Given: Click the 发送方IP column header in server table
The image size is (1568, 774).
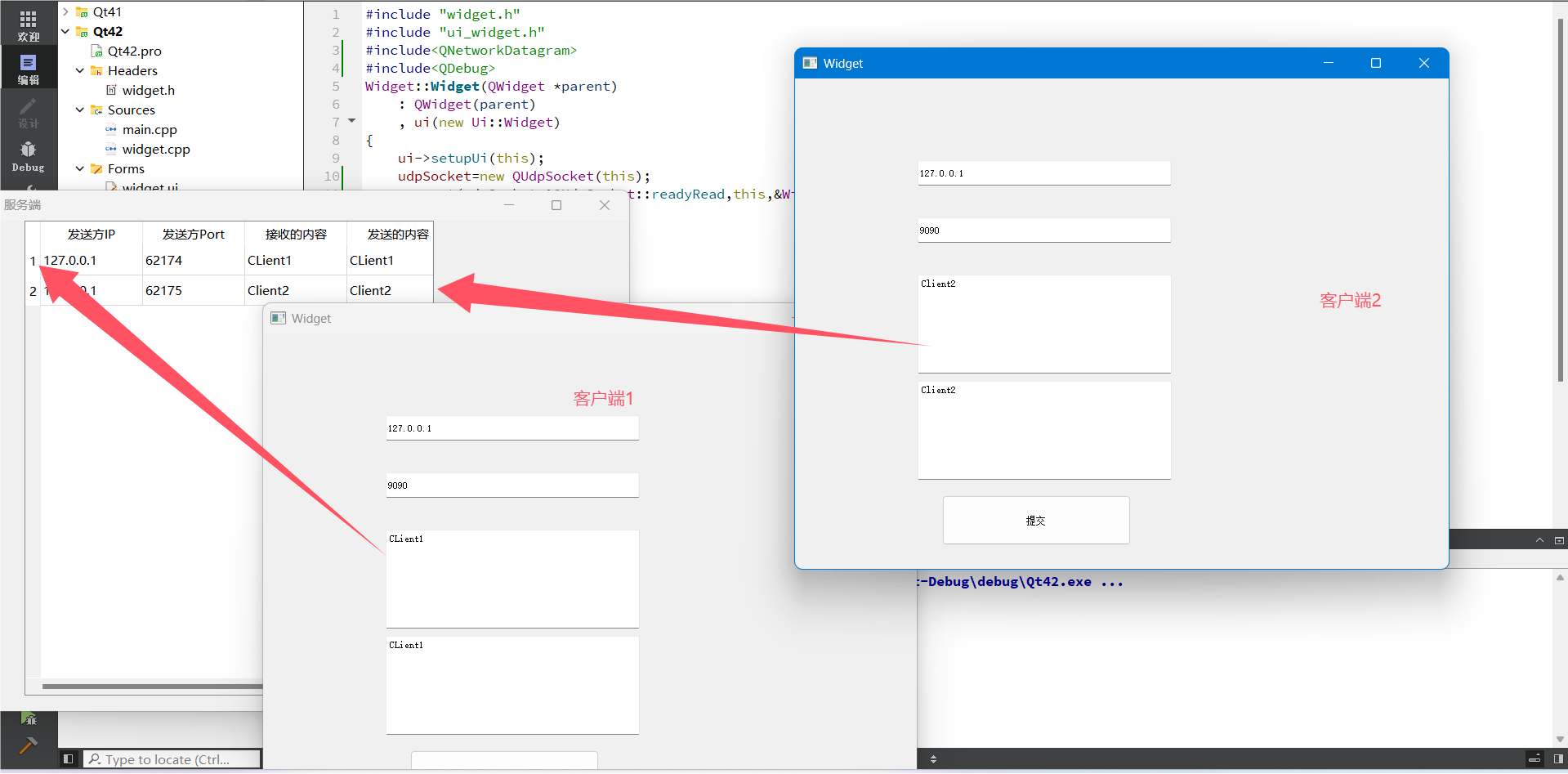Looking at the screenshot, I should pyautogui.click(x=92, y=234).
